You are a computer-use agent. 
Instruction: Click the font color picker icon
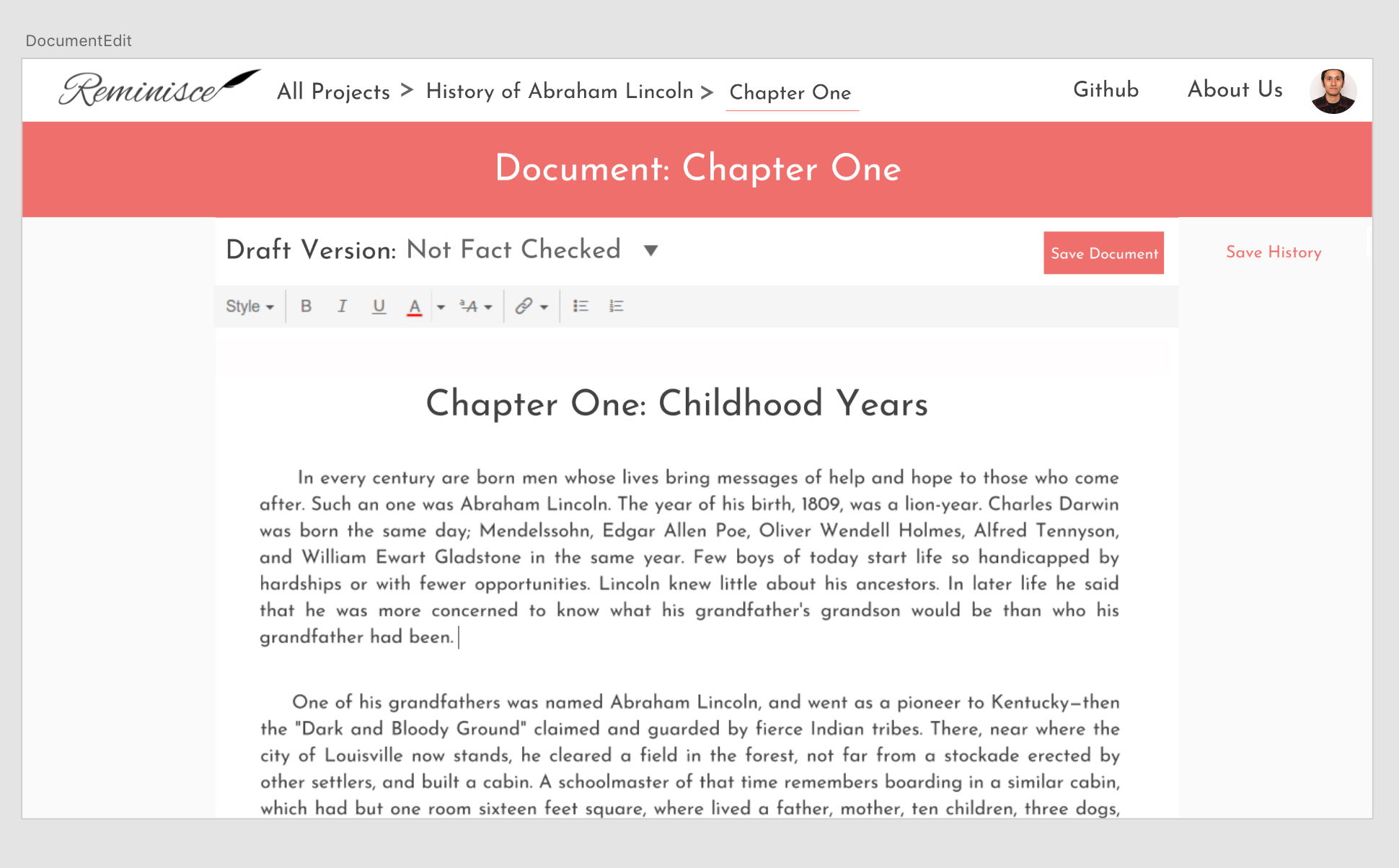(413, 305)
